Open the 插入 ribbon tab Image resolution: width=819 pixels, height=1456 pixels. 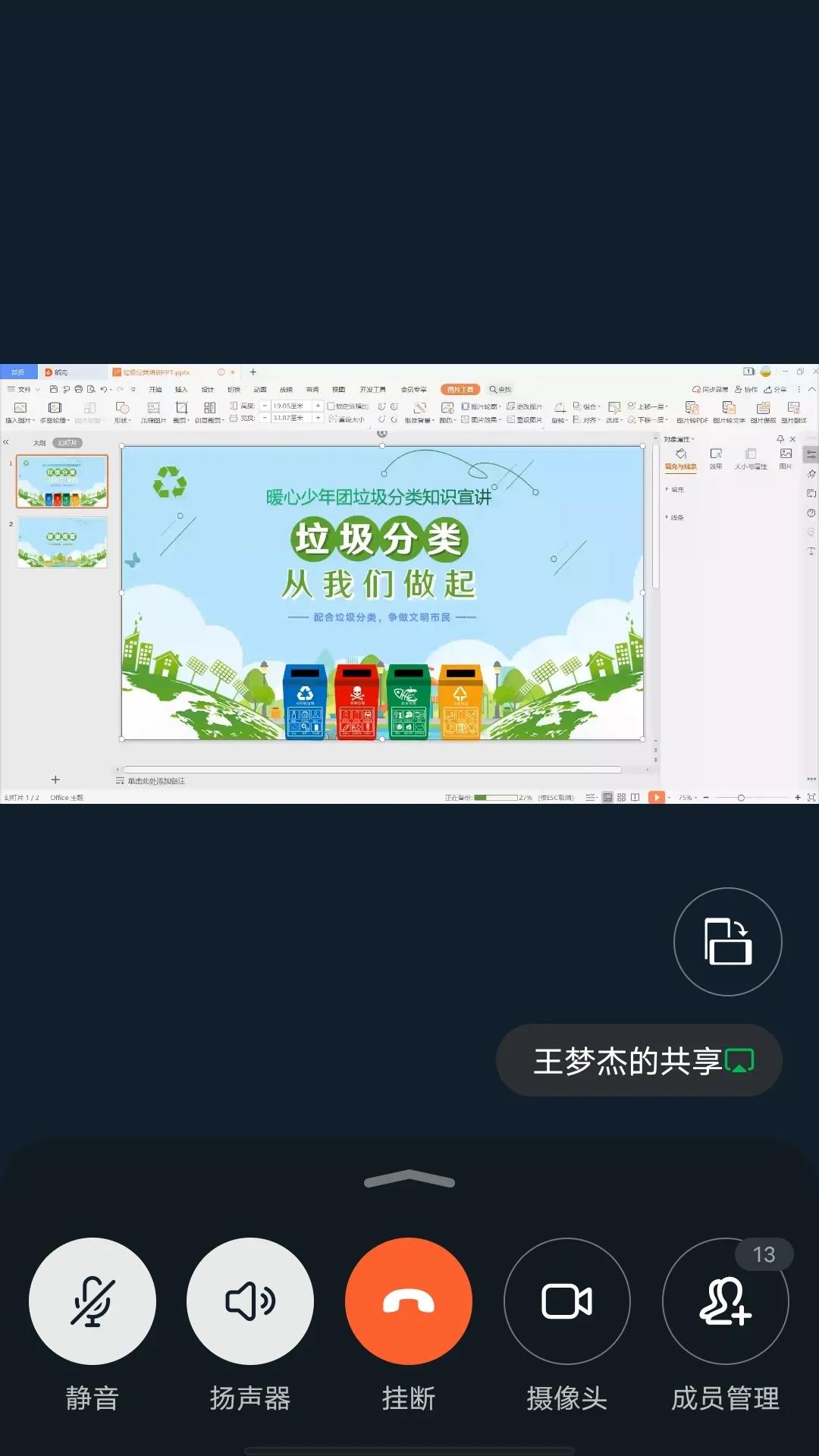pos(181,389)
